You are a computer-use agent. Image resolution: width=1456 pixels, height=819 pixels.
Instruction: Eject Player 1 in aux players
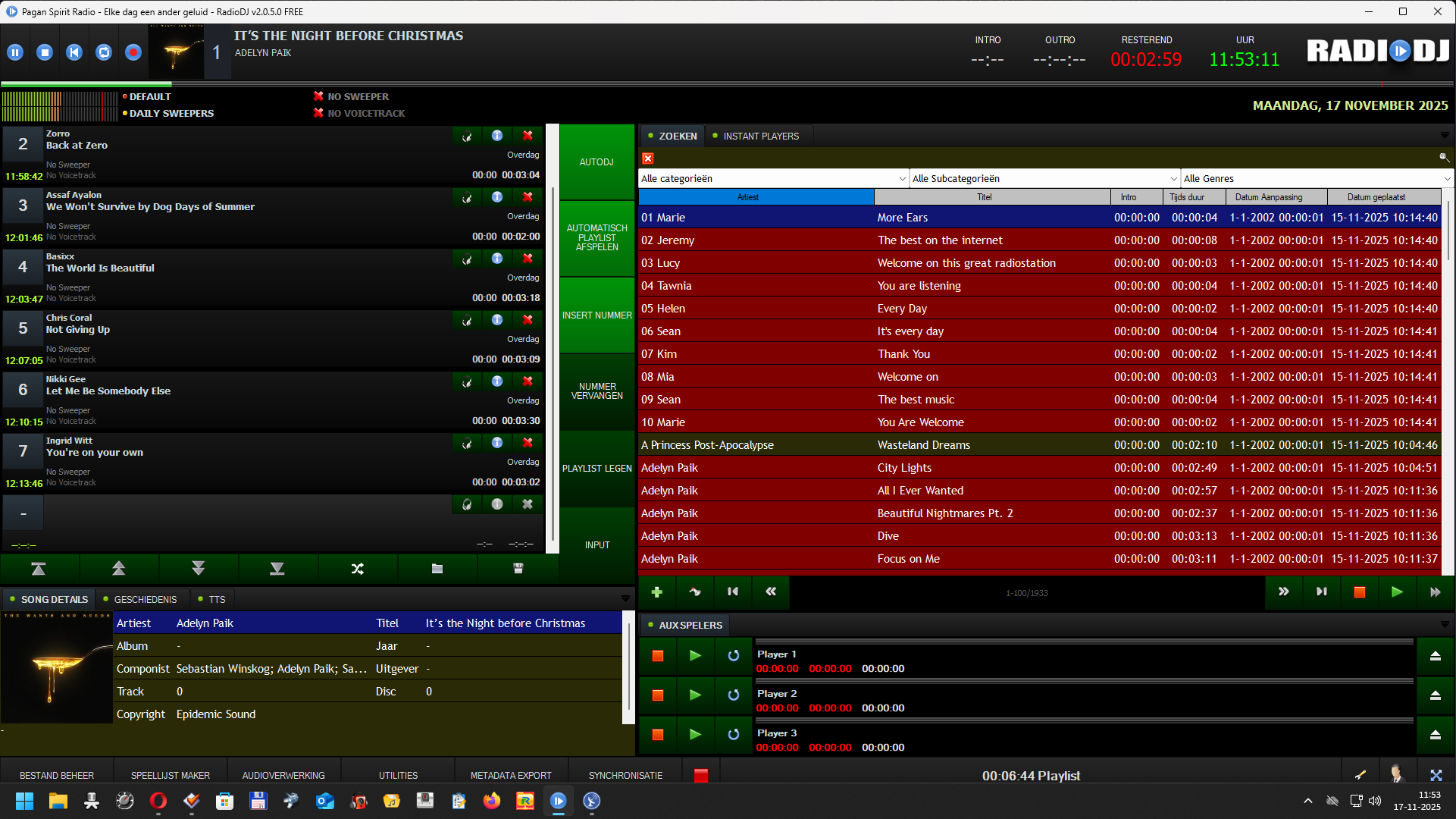click(1435, 656)
